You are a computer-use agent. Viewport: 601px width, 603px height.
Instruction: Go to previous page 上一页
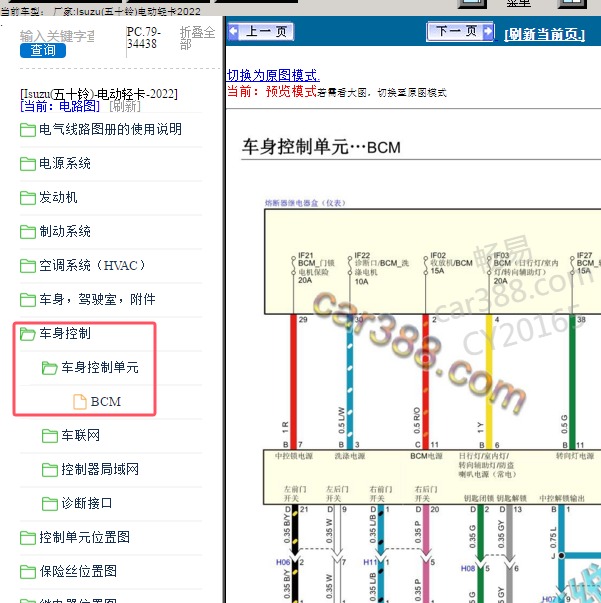pos(260,32)
